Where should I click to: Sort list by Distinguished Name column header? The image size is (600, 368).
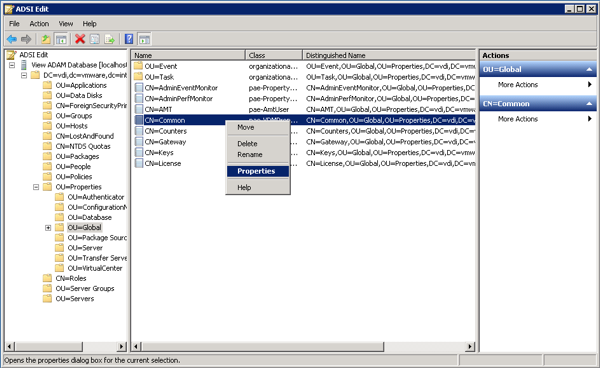coord(389,55)
